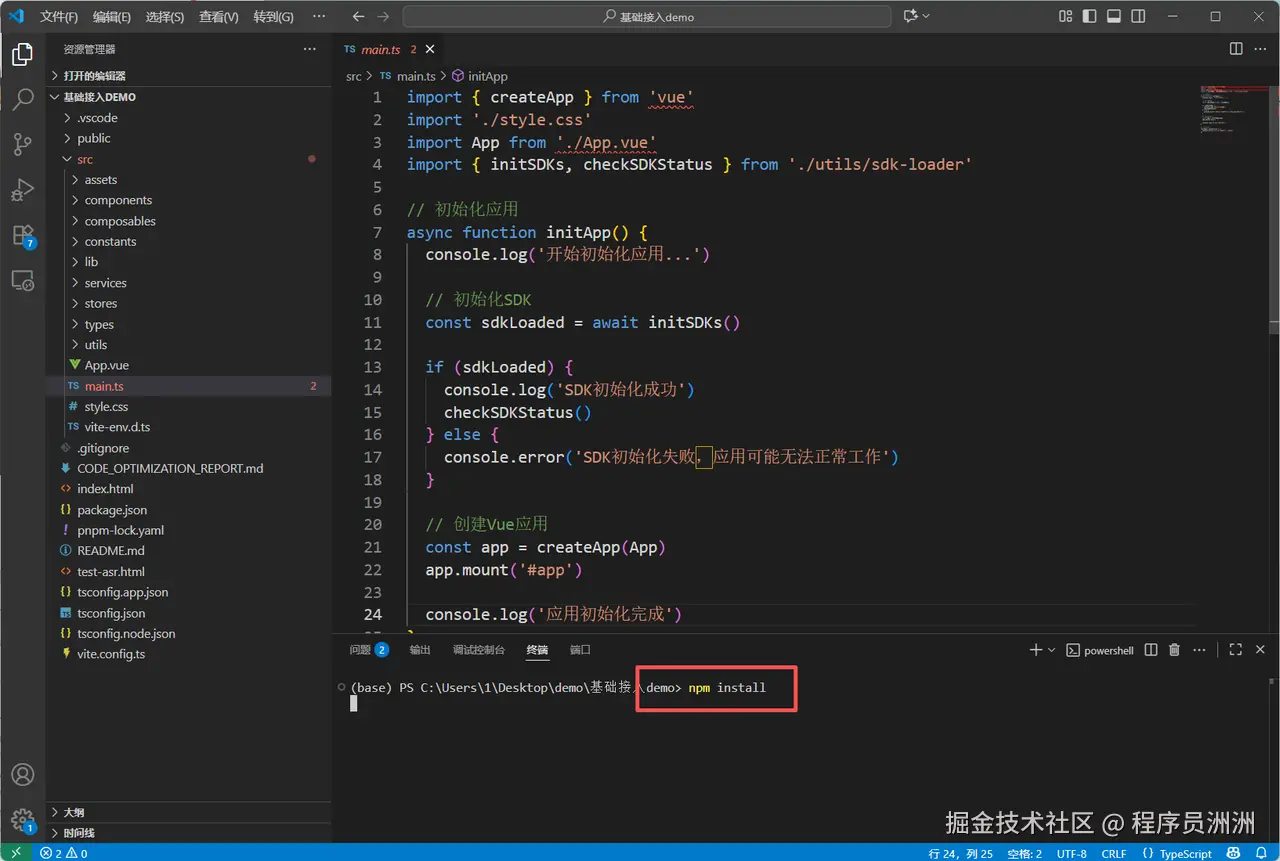Change the UTF-8 file encoding

[1071, 853]
